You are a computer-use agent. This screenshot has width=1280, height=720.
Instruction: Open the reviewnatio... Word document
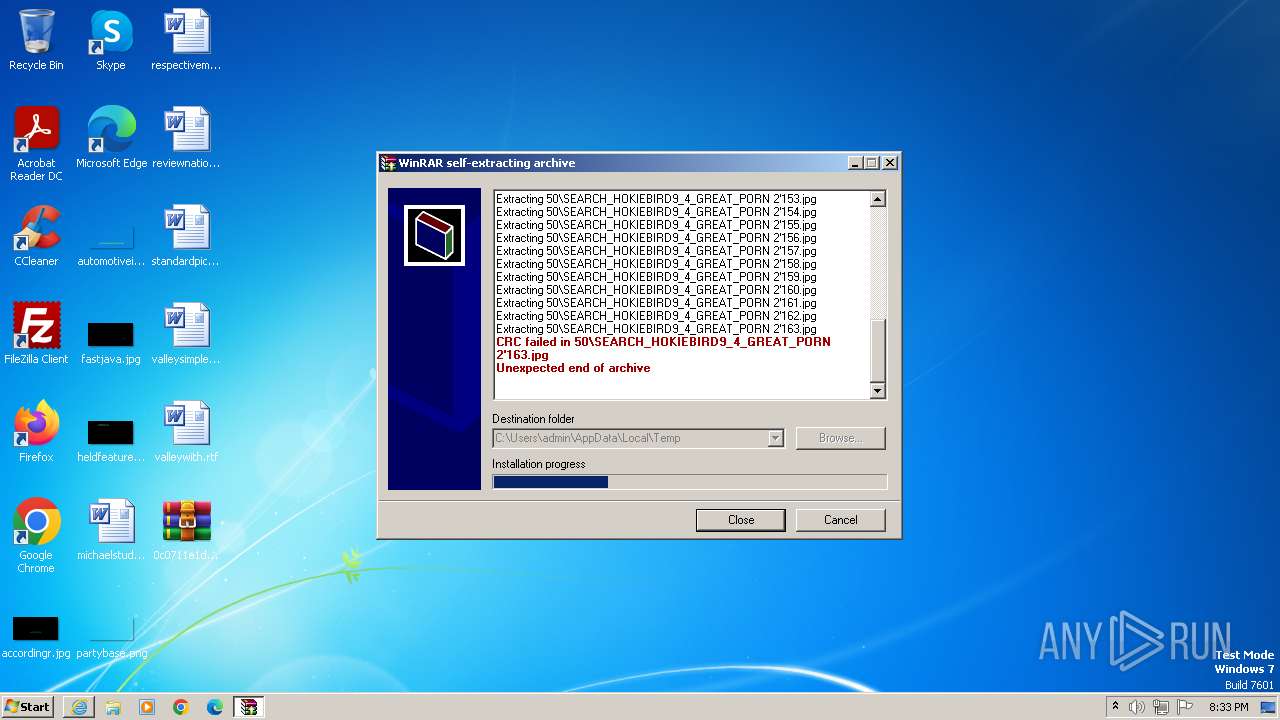coord(186,138)
